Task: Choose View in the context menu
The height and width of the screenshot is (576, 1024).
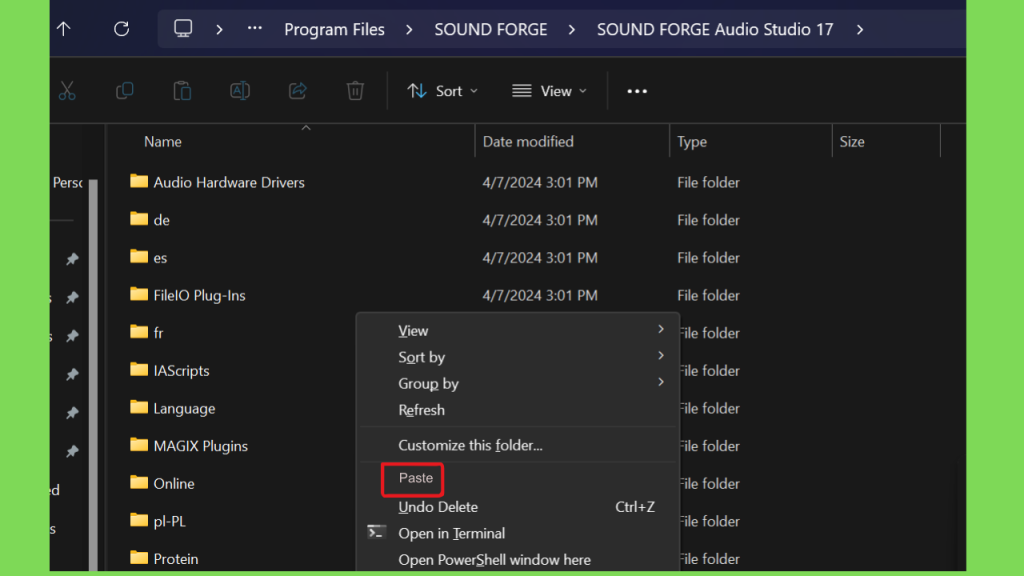Action: click(x=519, y=330)
